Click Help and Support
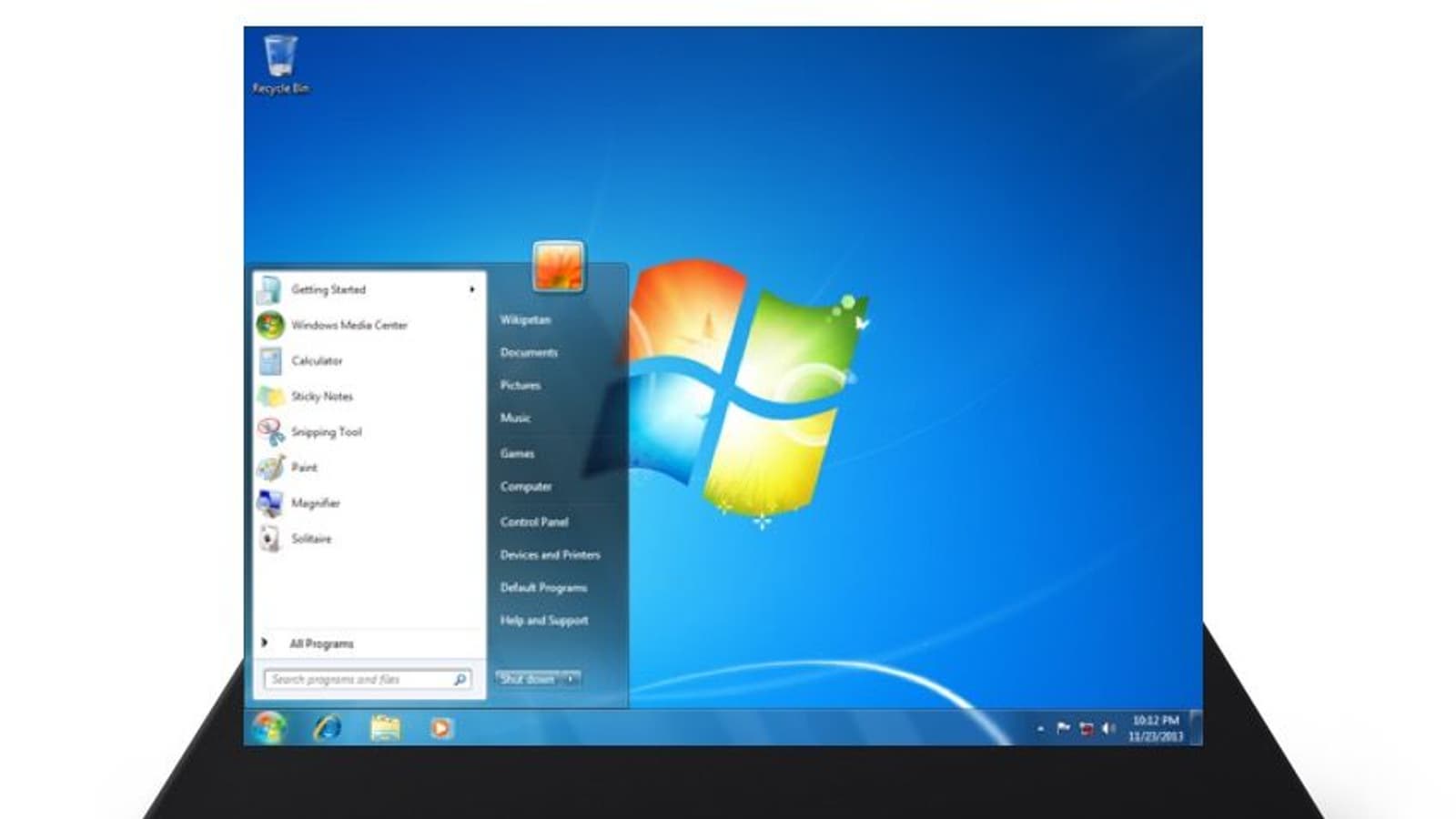Viewport: 1456px width, 819px height. [544, 620]
